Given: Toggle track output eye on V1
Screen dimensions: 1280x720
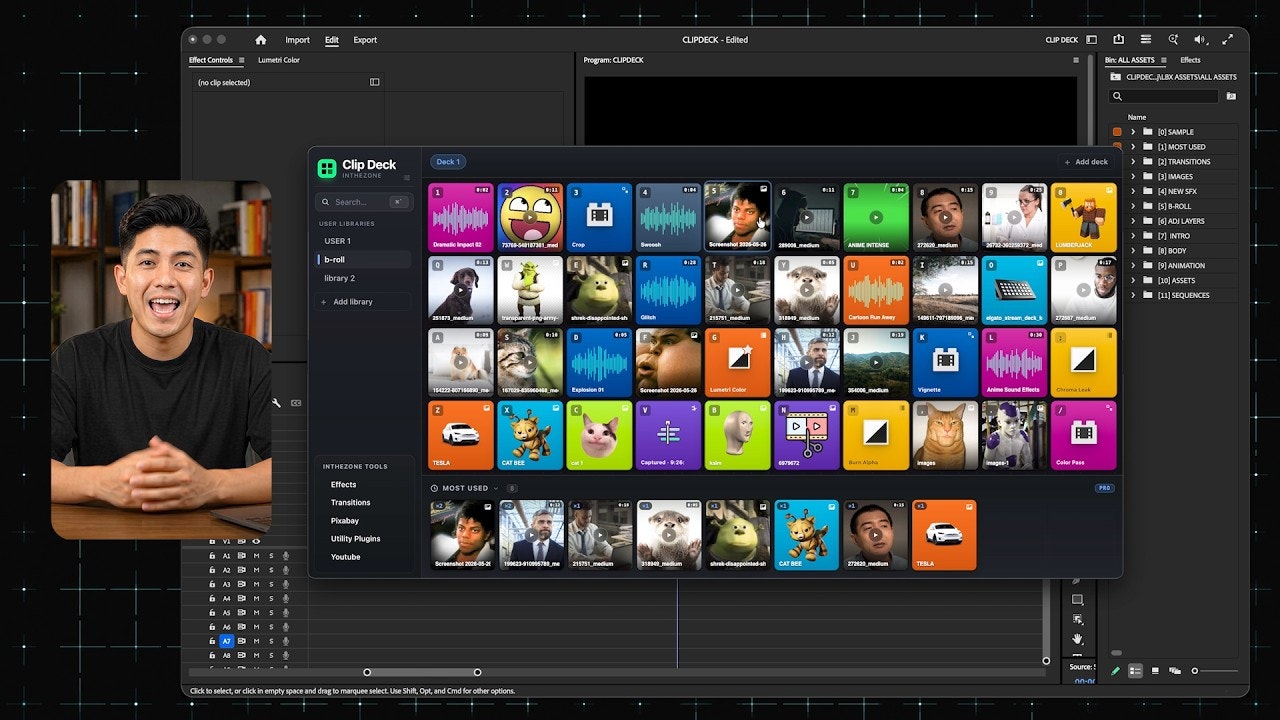Looking at the screenshot, I should [x=256, y=541].
